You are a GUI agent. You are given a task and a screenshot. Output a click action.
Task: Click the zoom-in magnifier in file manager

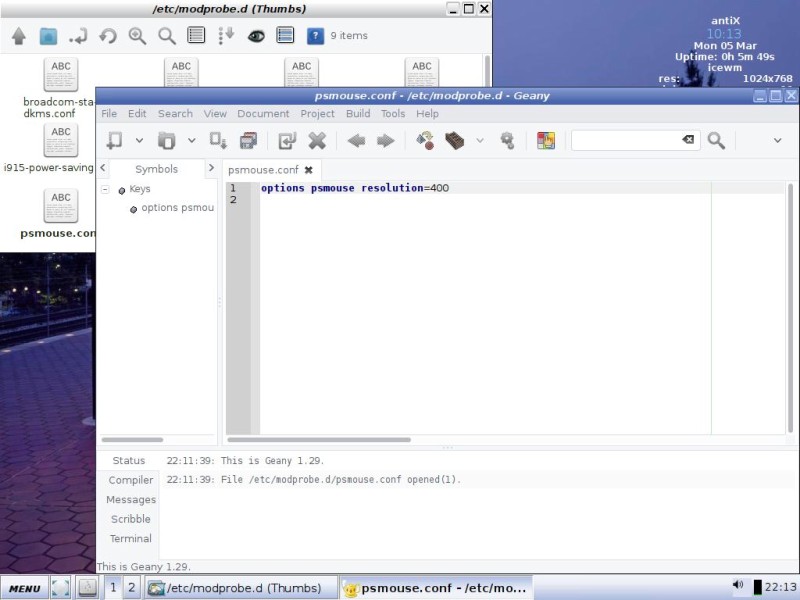[x=137, y=36]
